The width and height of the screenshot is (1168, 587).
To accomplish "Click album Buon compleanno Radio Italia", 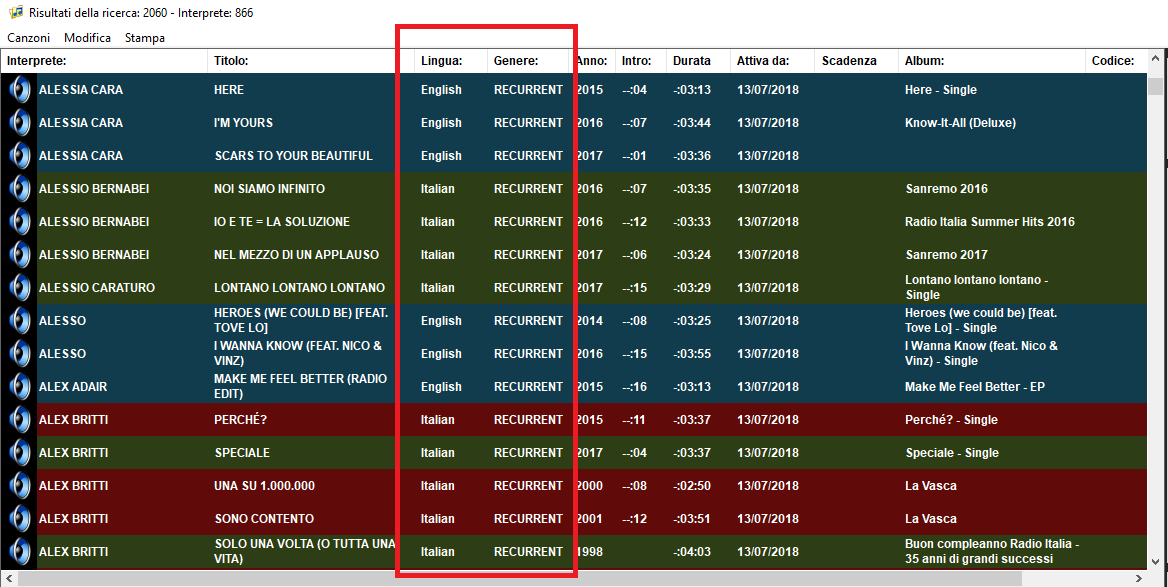I will click(992, 551).
